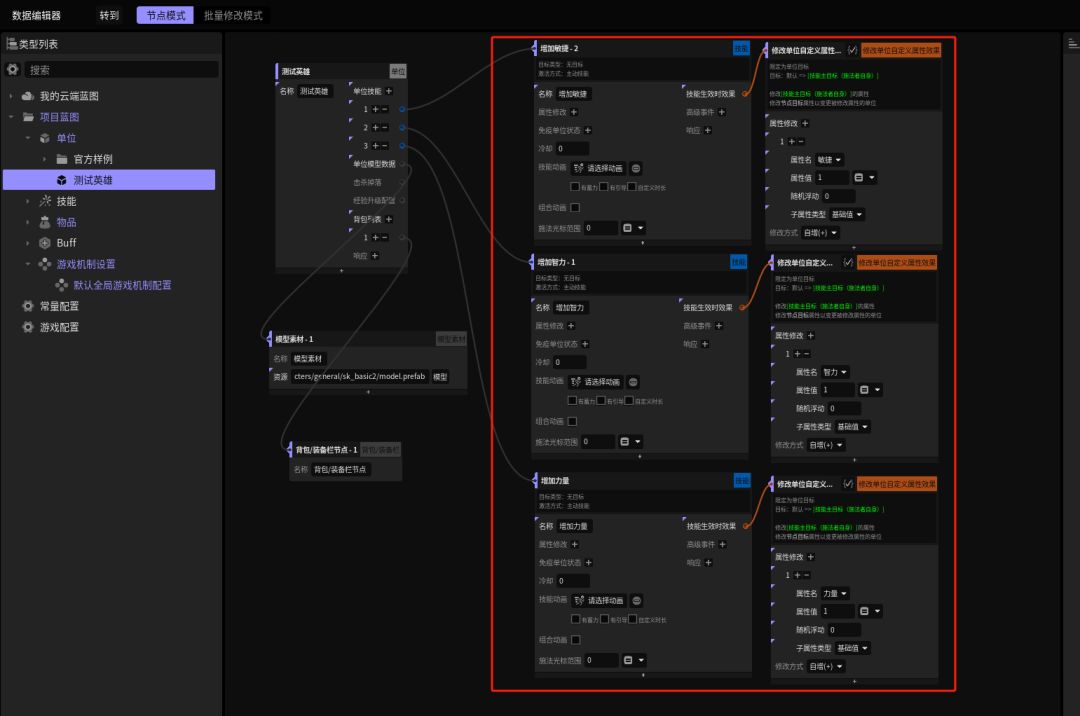Click the plus icon beside 高级事件 in 增加智力
The height and width of the screenshot is (716, 1080).
click(719, 326)
